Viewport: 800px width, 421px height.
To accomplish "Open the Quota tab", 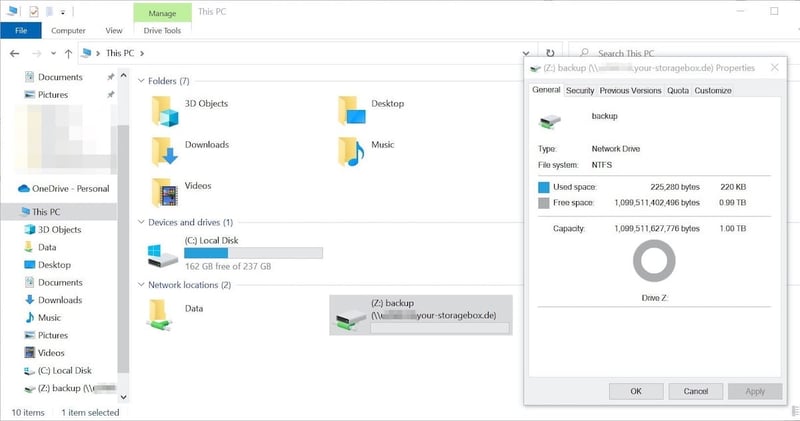I will (x=678, y=90).
